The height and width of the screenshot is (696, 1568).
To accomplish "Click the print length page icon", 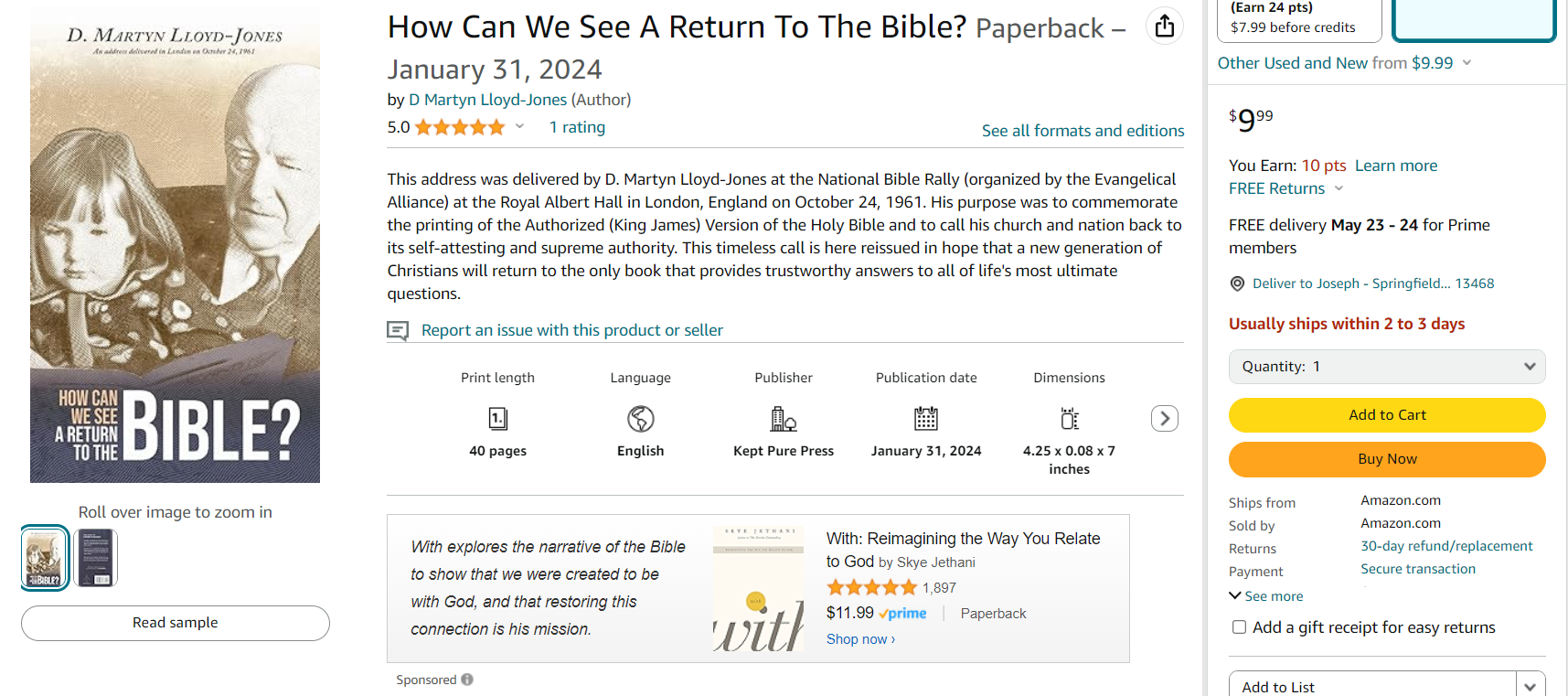I will pyautogui.click(x=497, y=419).
